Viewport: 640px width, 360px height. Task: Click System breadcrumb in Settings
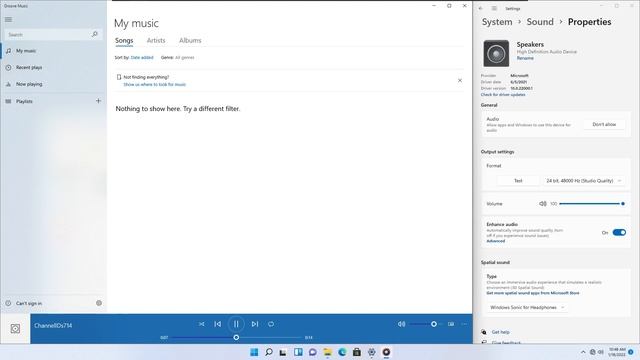[497, 22]
